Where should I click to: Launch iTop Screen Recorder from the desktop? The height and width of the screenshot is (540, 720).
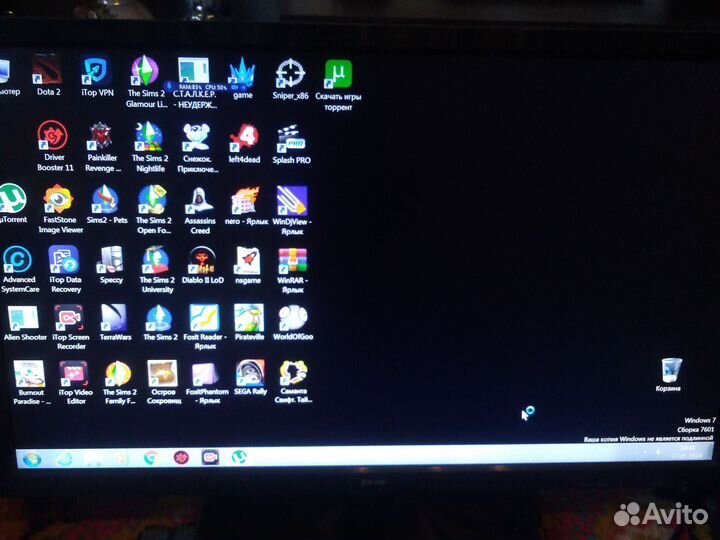[68, 319]
